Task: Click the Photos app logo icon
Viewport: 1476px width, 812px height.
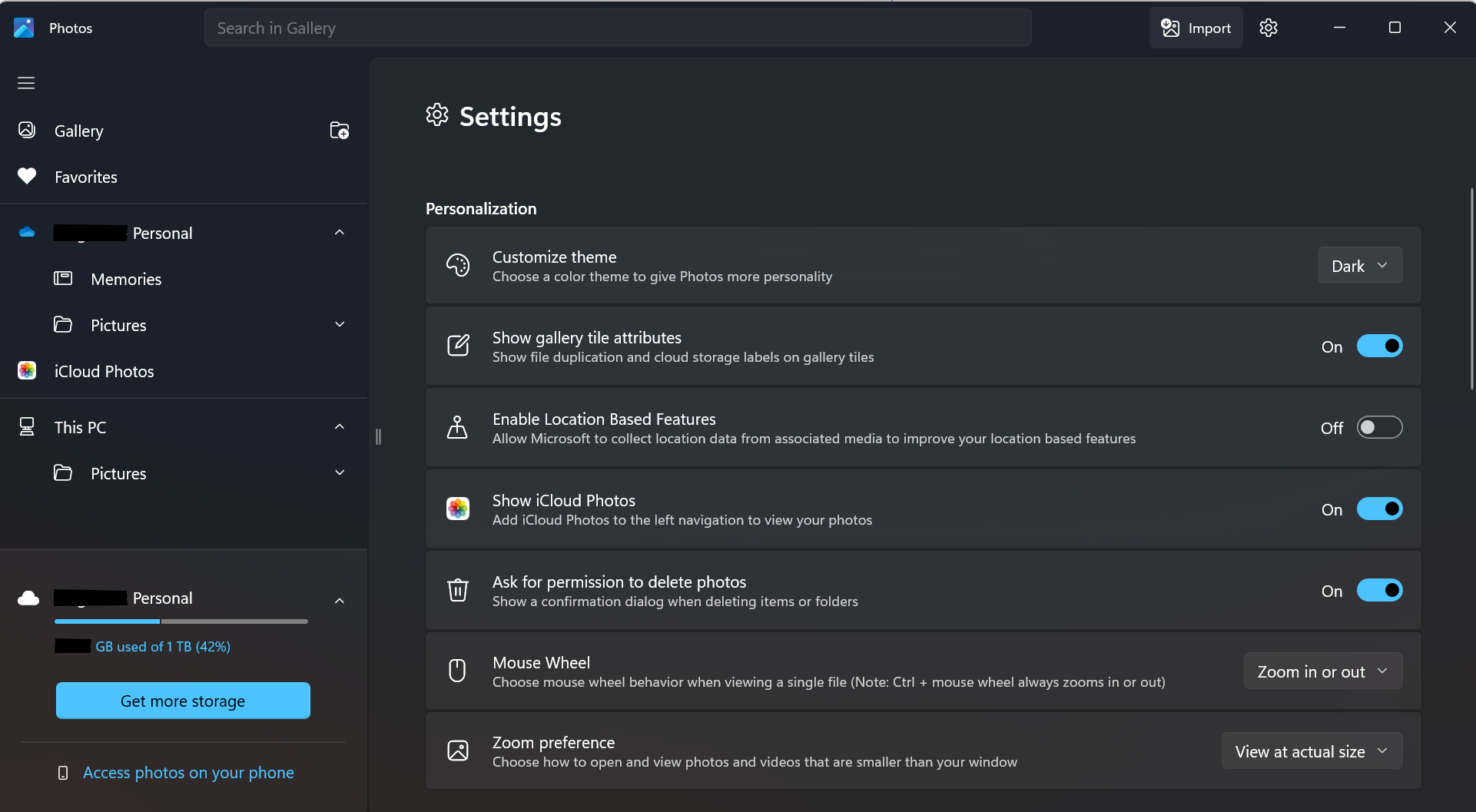Action: tap(24, 28)
